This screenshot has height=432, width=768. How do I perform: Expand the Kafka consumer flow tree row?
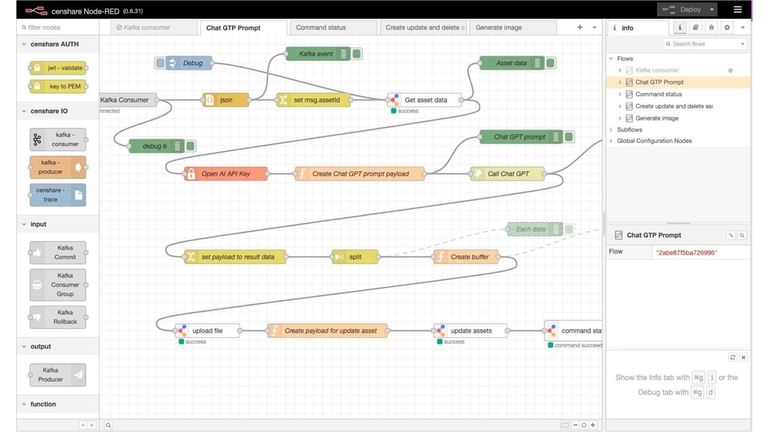click(620, 70)
